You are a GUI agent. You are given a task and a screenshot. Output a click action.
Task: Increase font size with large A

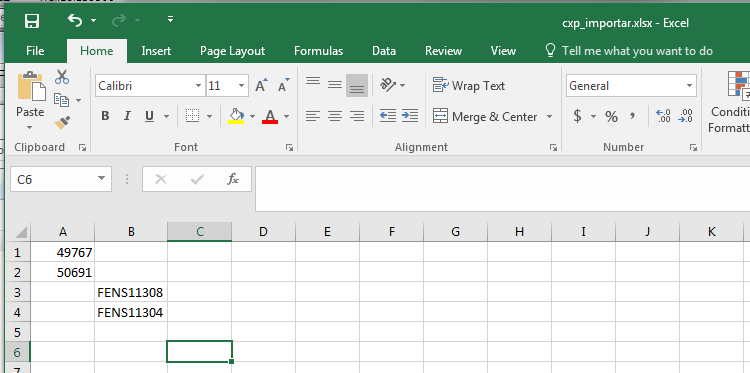261,86
